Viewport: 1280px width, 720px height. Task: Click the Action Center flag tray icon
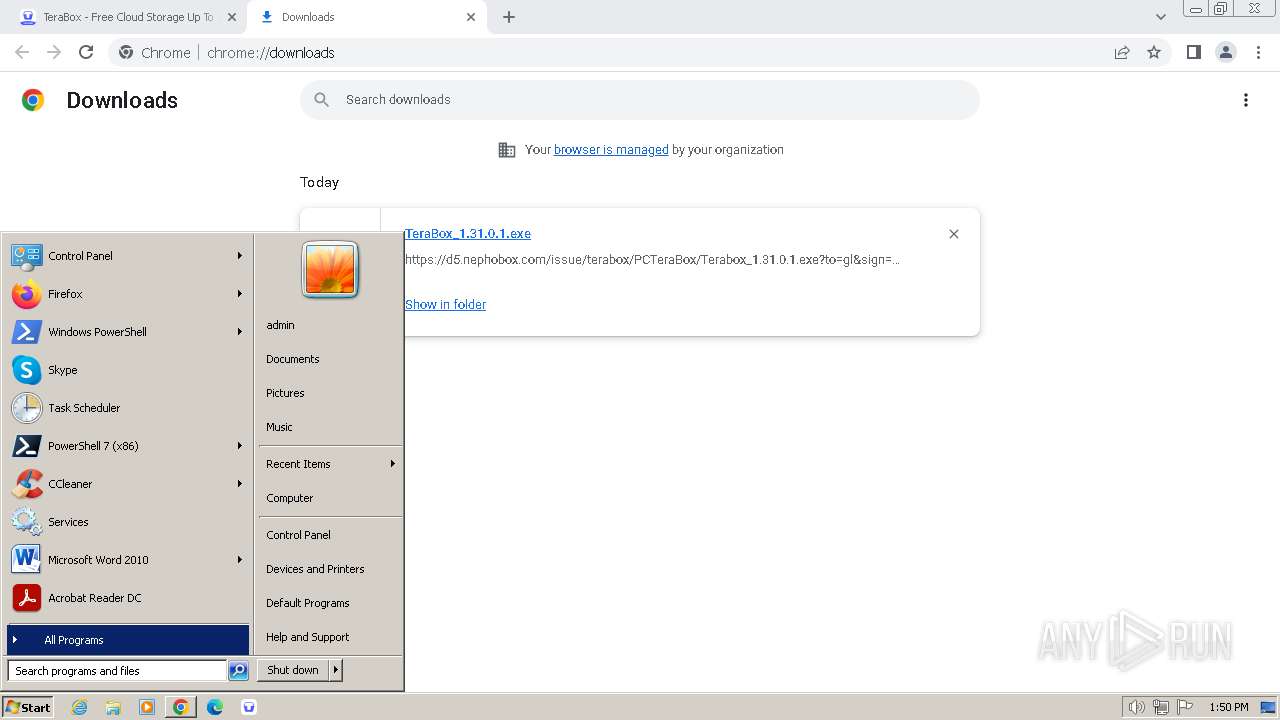tap(1185, 707)
